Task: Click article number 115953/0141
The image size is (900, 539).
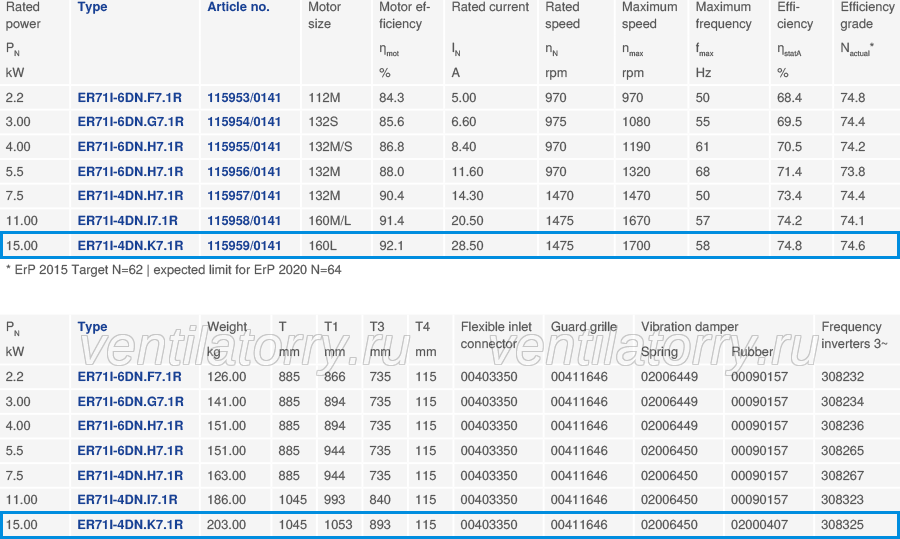Action: click(244, 98)
